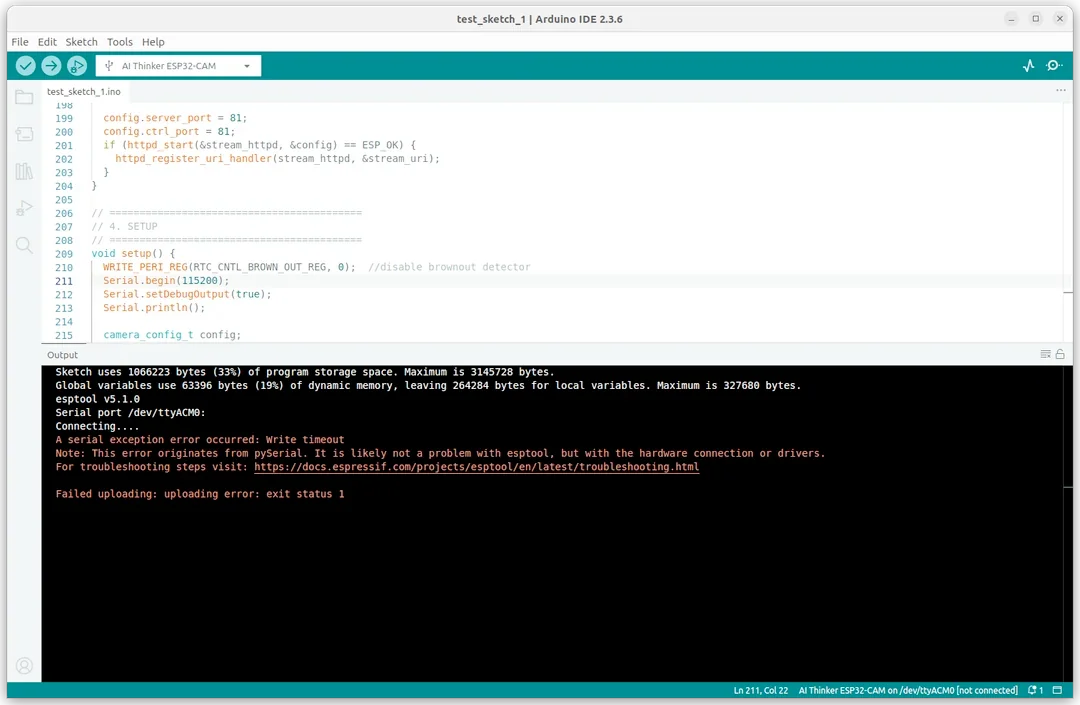Click the 'Connecting....' output line
Screen dimensions: 1080x705
(x=97, y=426)
